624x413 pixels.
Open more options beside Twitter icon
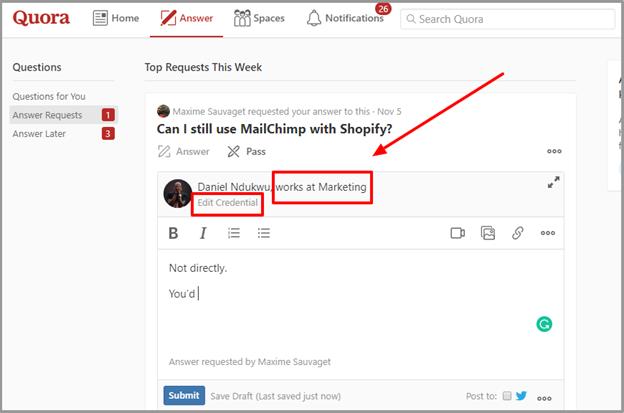tap(544, 398)
